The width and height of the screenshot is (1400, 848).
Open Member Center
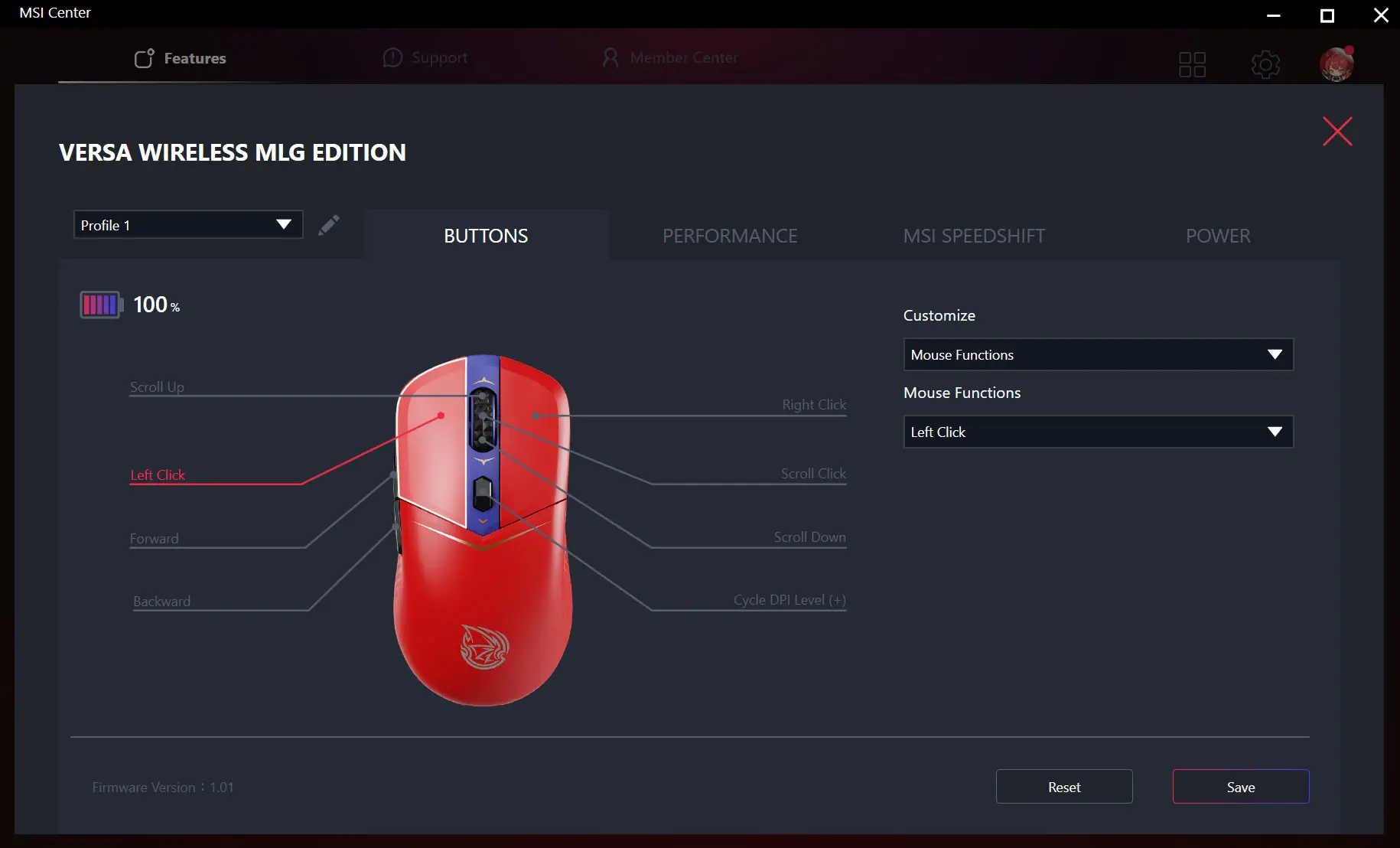click(670, 58)
